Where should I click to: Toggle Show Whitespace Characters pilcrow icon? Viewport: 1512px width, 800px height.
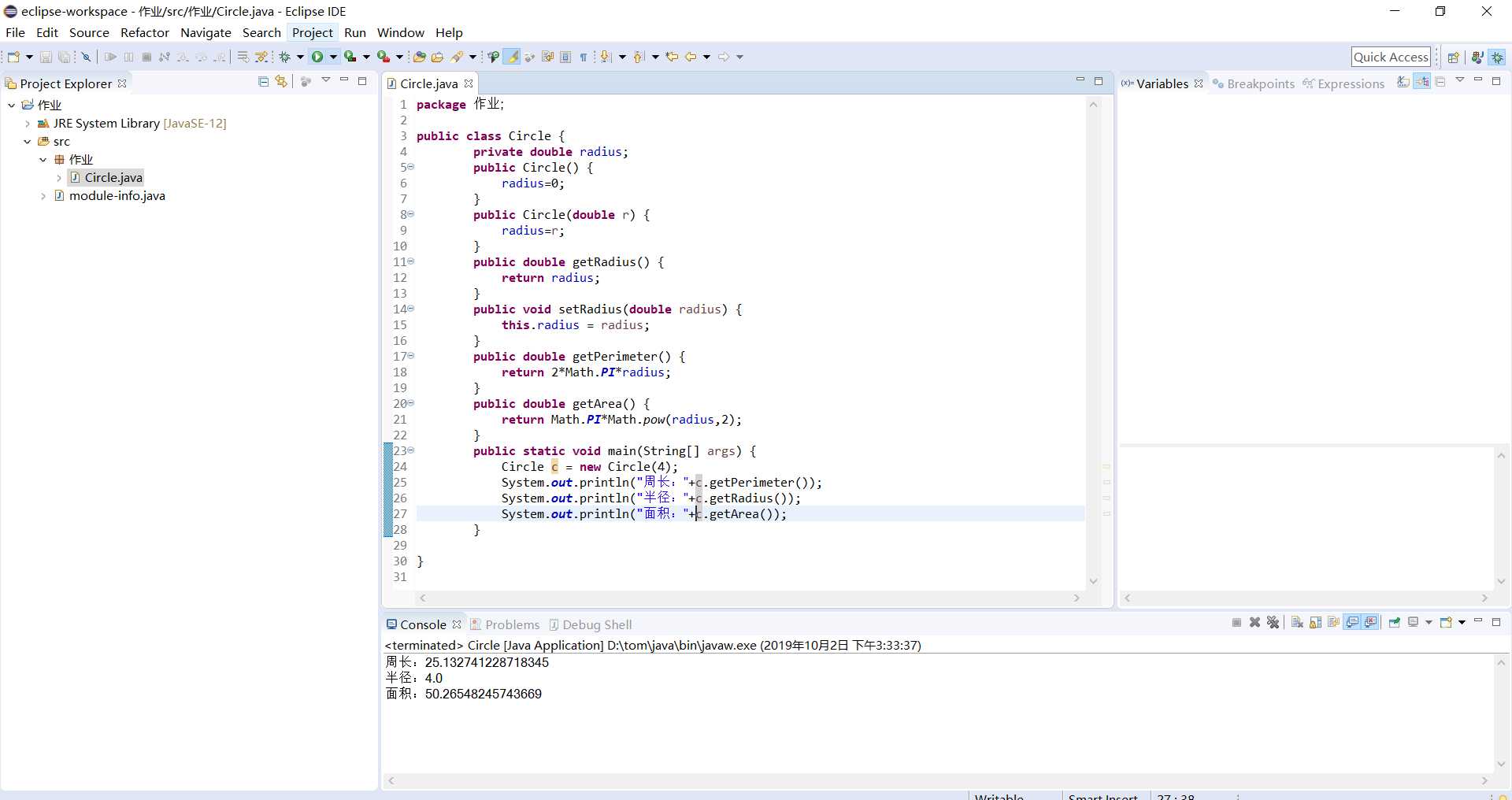click(584, 57)
